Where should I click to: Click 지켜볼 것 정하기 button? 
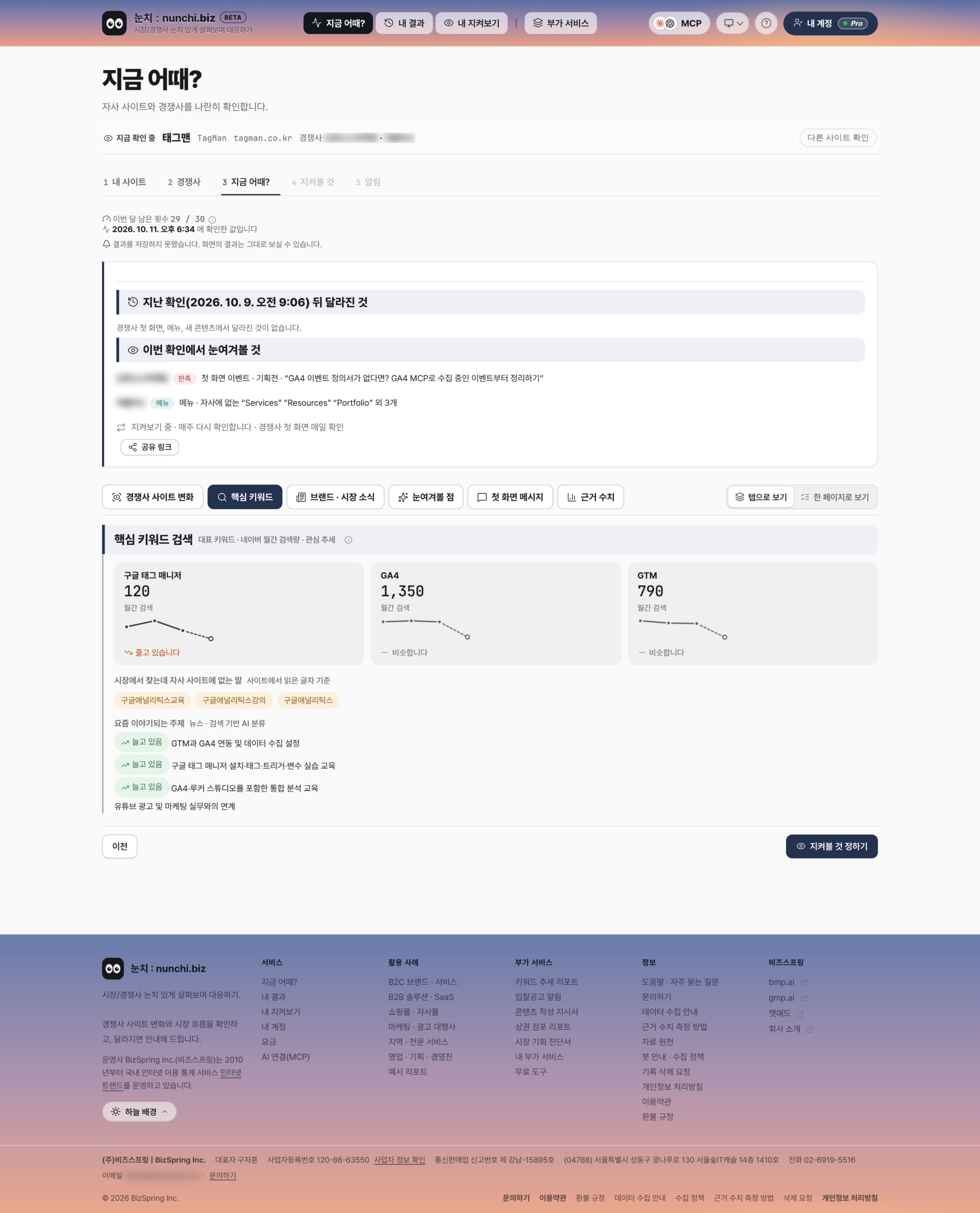coord(831,846)
